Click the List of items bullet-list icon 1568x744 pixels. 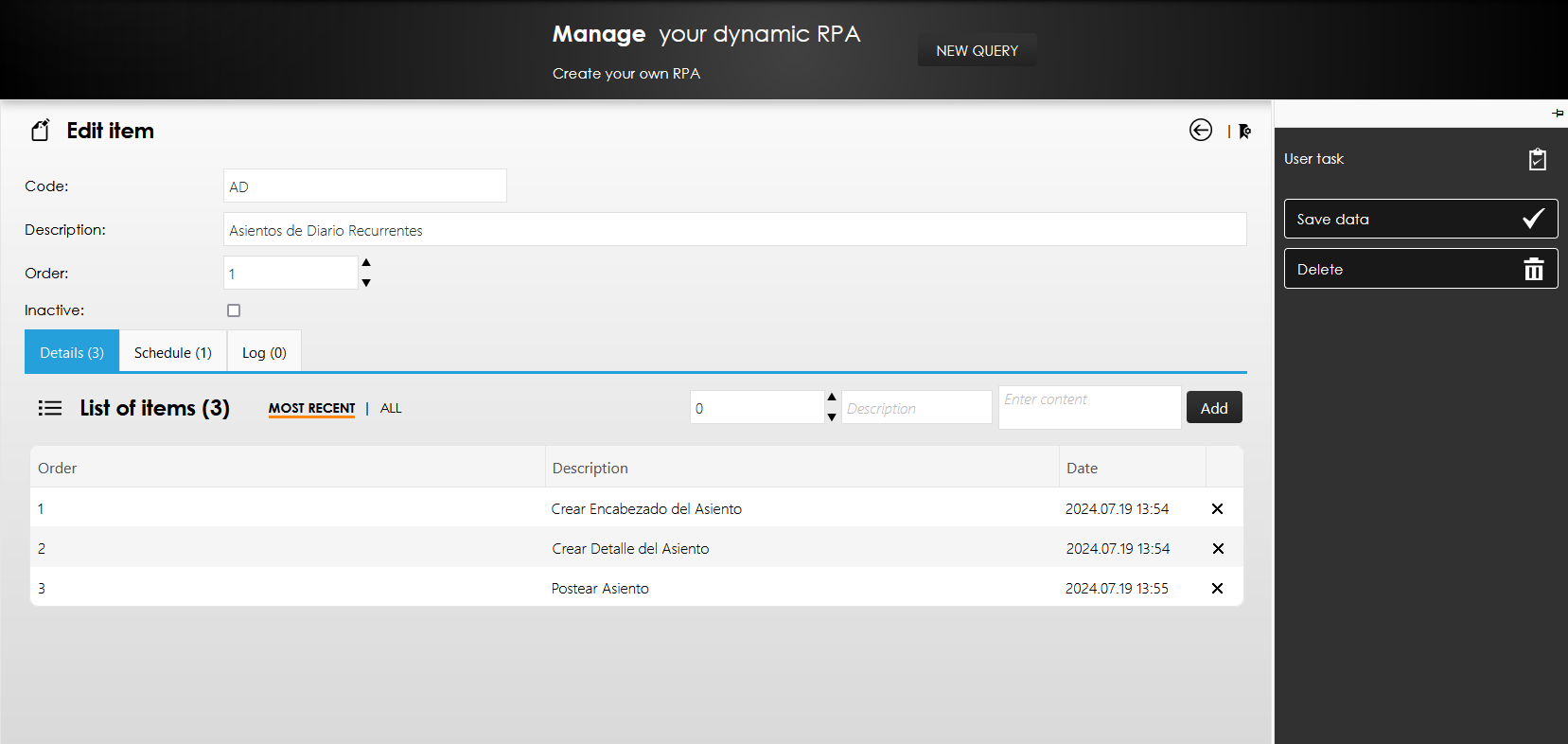click(x=50, y=408)
